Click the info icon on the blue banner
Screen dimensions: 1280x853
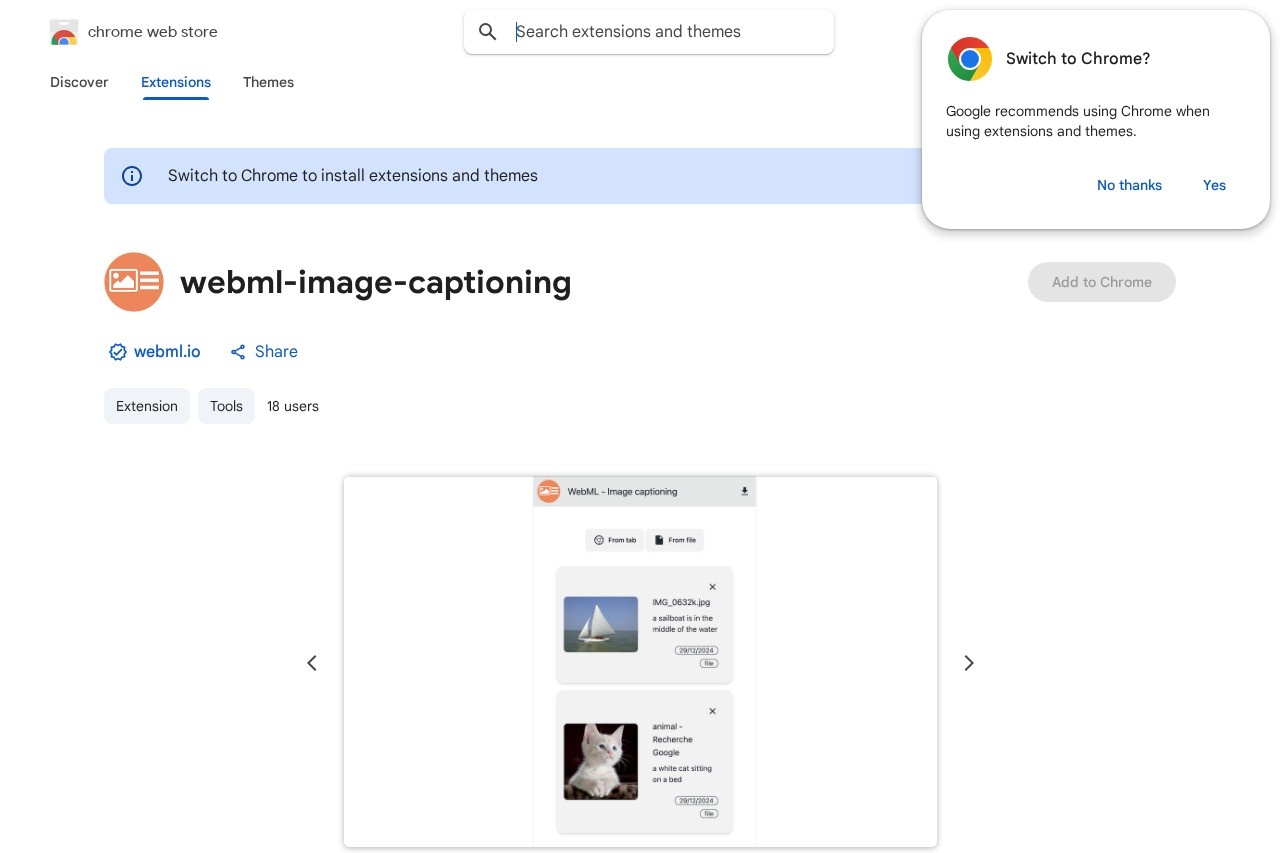(132, 176)
